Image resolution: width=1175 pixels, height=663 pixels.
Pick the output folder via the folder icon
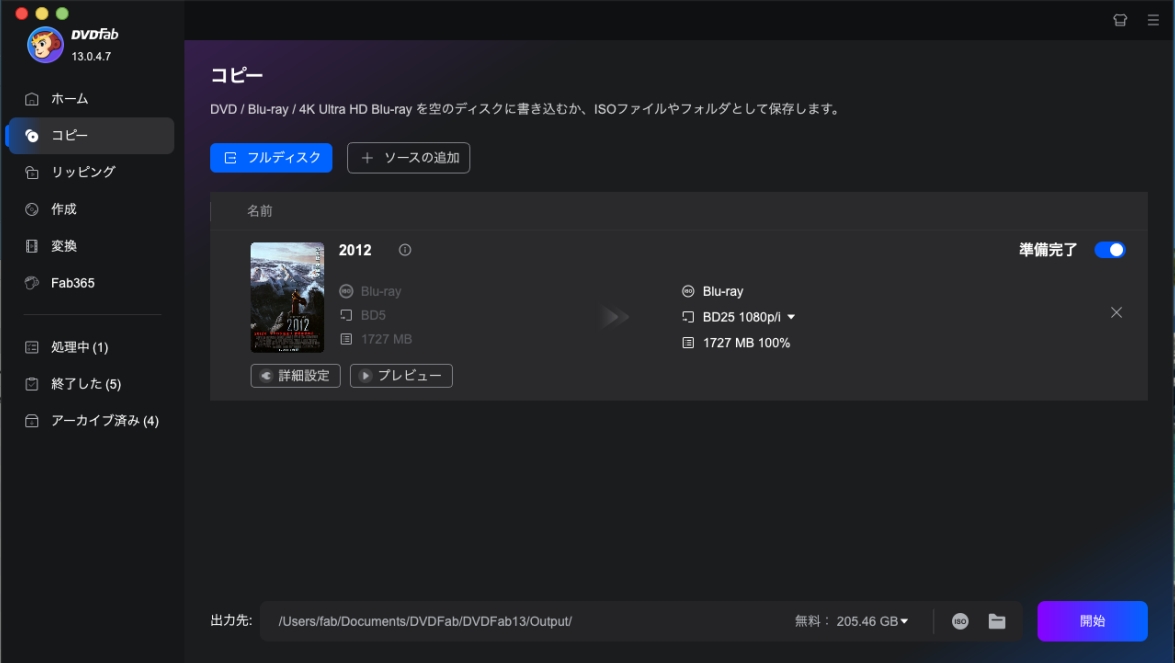click(997, 621)
